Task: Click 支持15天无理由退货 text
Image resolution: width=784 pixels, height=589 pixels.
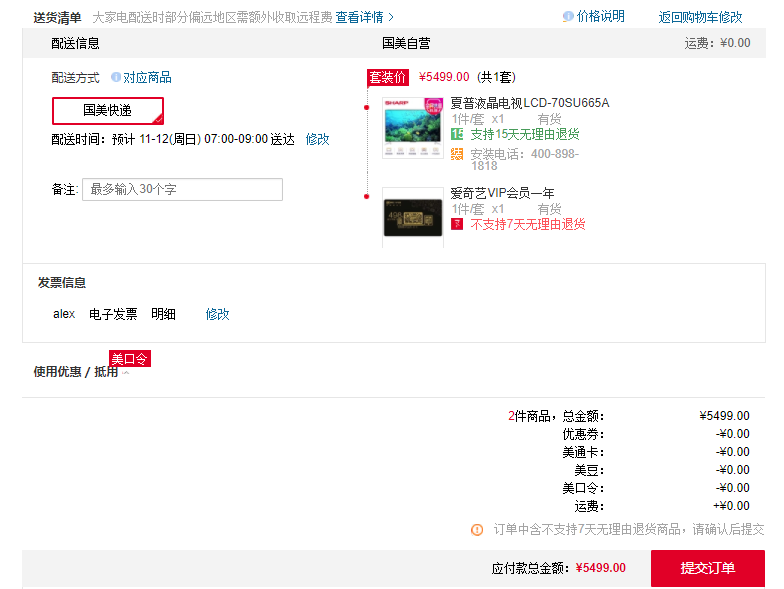Action: point(524,134)
